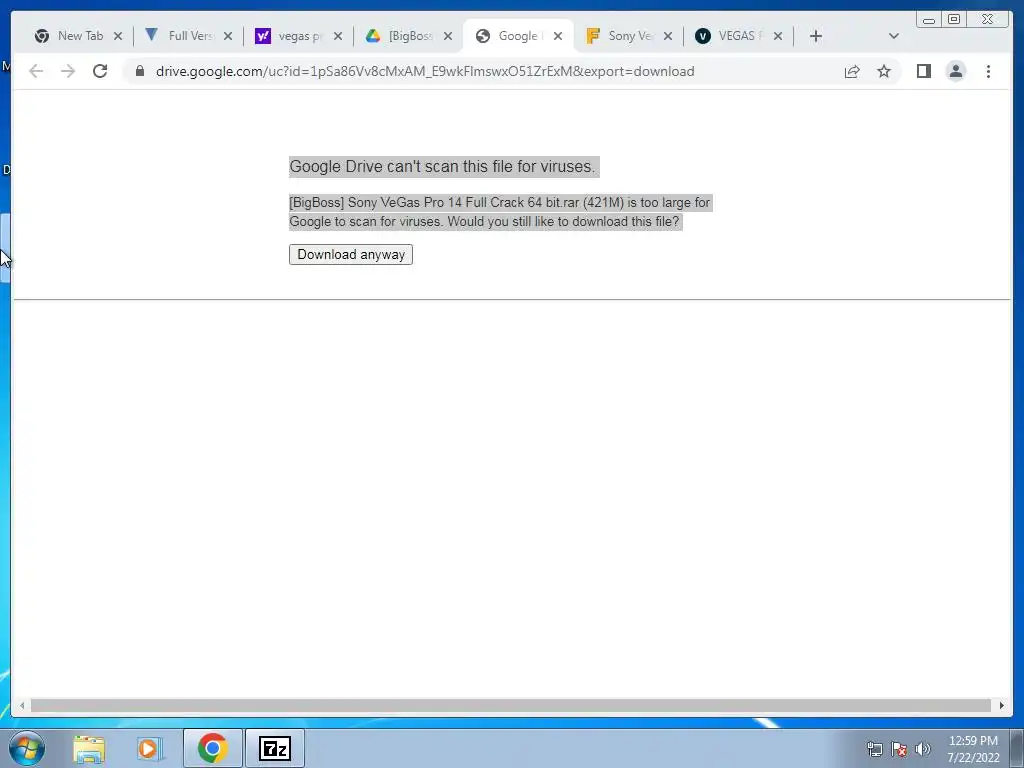Click the scrollbar left arrow
This screenshot has height=768, width=1024.
[22, 705]
